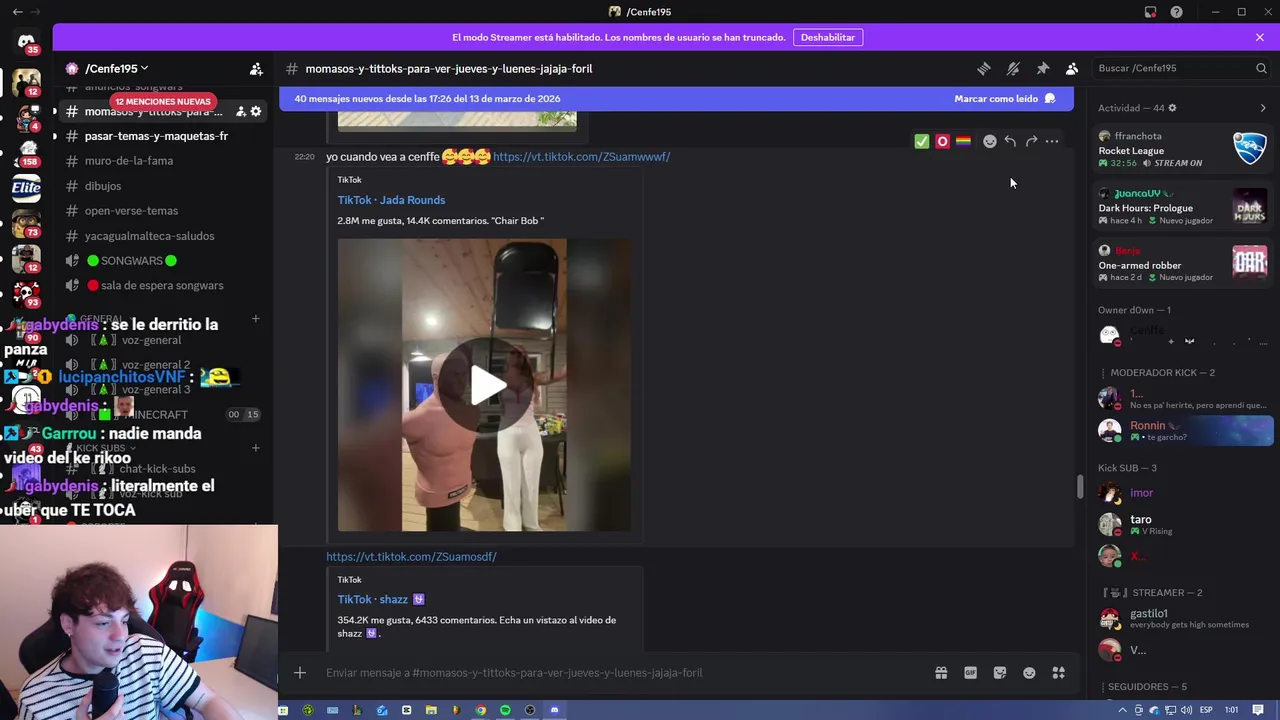The height and width of the screenshot is (720, 1280).
Task: Dismiss the Streamer mode banner
Action: click(1259, 37)
